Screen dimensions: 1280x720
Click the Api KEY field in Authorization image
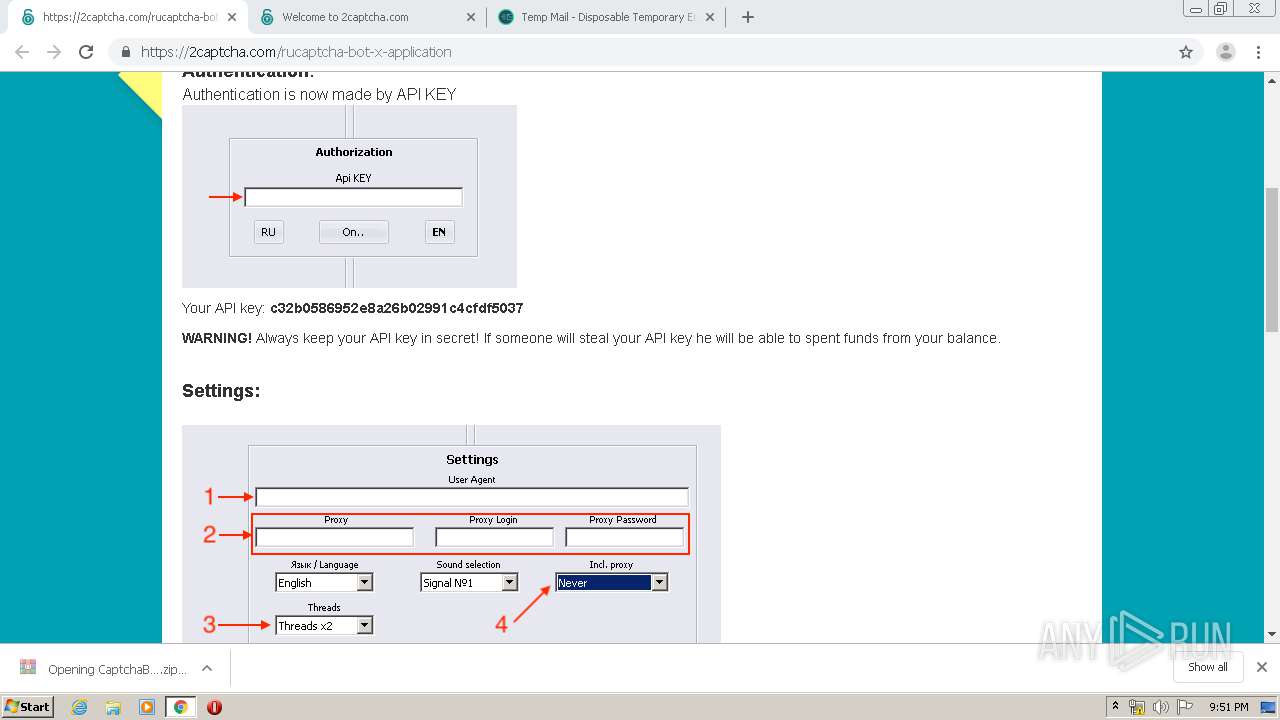click(353, 197)
